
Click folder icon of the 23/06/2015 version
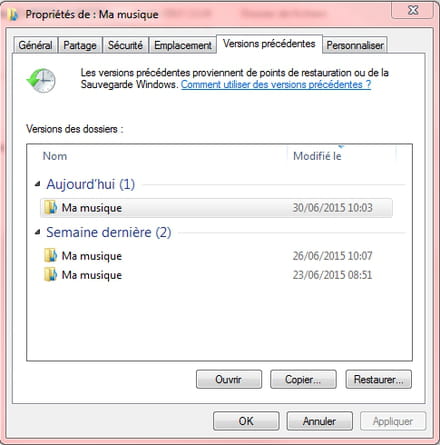(x=51, y=275)
